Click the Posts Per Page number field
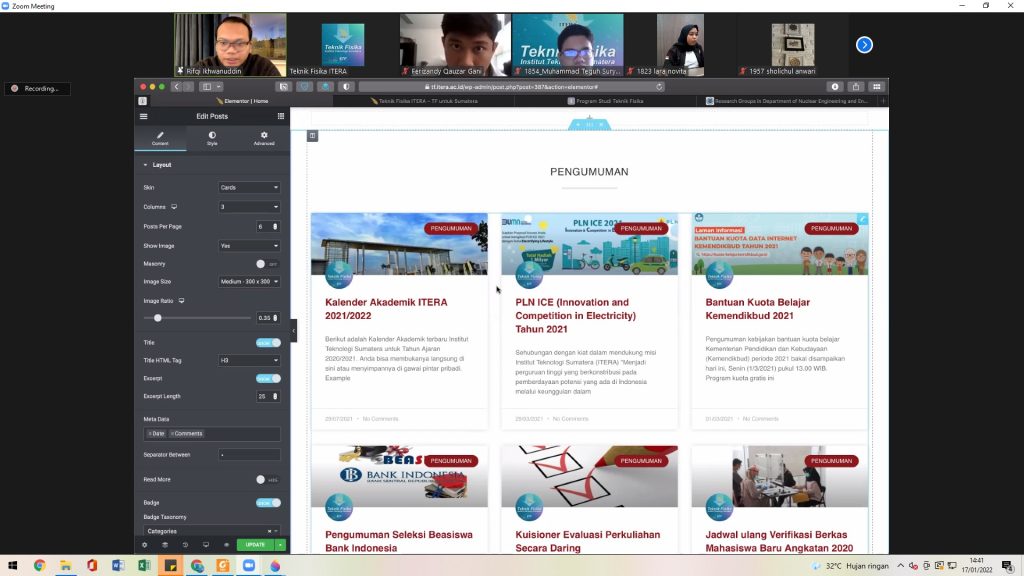This screenshot has width=1024, height=576. (x=268, y=227)
